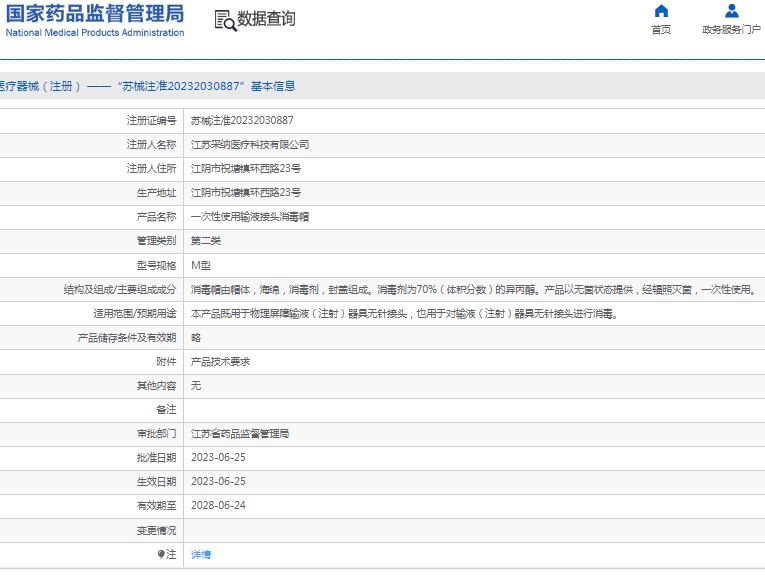Click registrant name 江苏采纳医疗科技有限公司

(250, 145)
